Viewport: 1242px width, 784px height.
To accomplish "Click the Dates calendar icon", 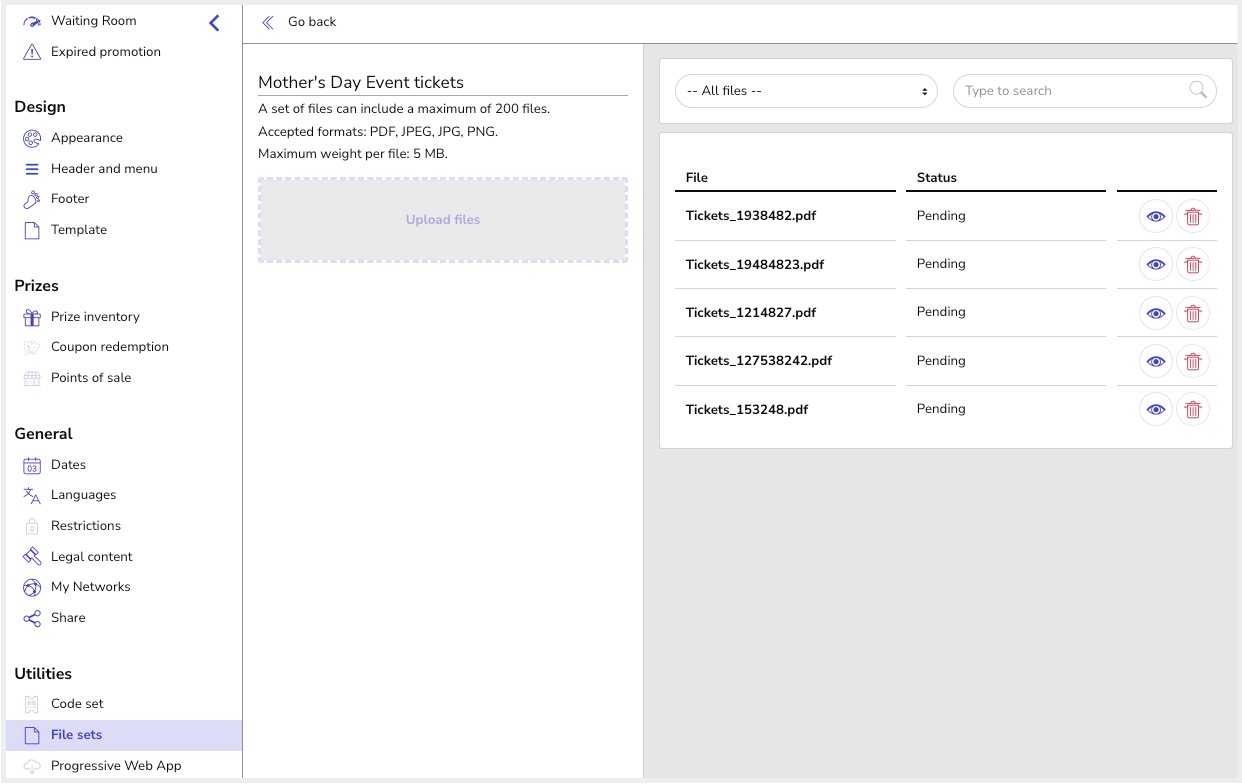I will click(32, 465).
